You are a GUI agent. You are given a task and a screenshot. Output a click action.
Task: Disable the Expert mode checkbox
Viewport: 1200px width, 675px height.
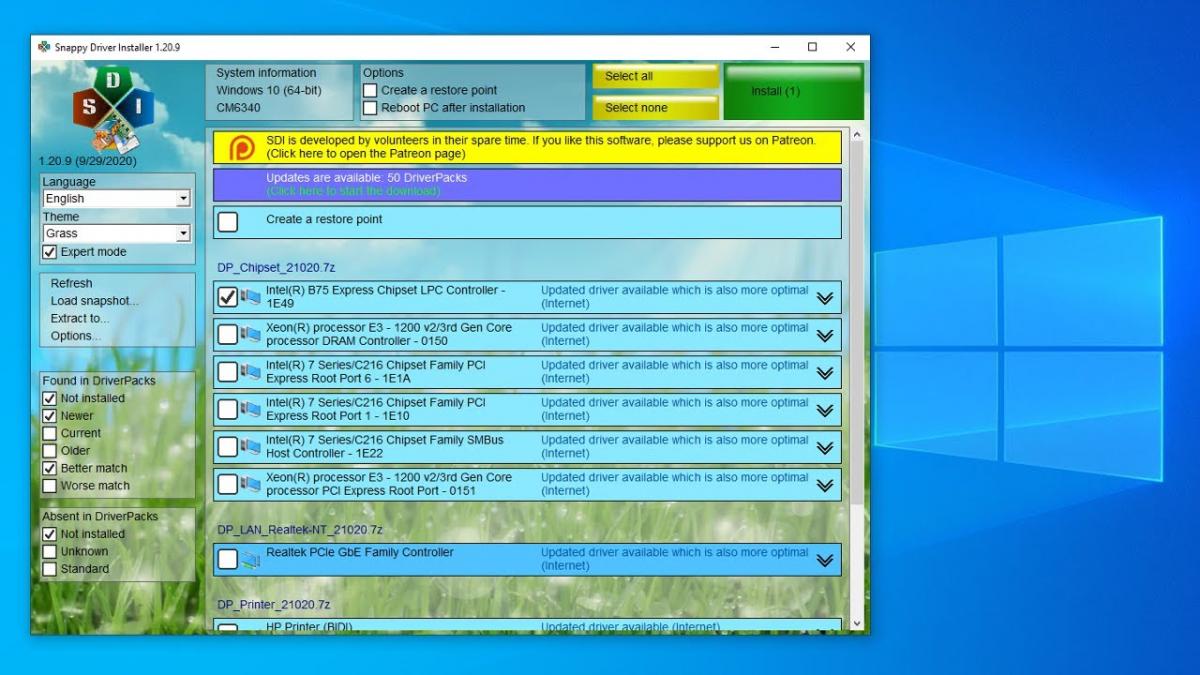tap(50, 252)
